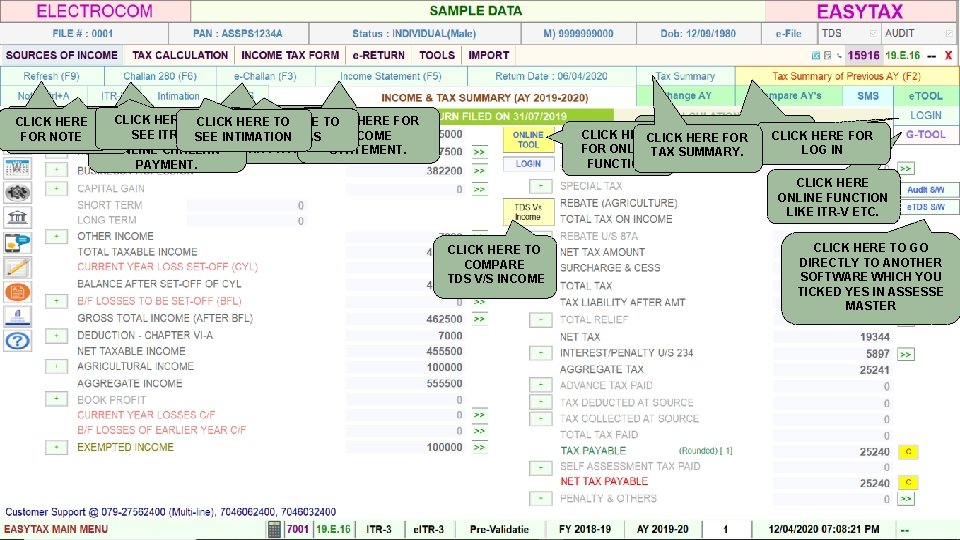The height and width of the screenshot is (540, 960).
Task: Collapse the Total Relief row
Action: pyautogui.click(x=541, y=320)
